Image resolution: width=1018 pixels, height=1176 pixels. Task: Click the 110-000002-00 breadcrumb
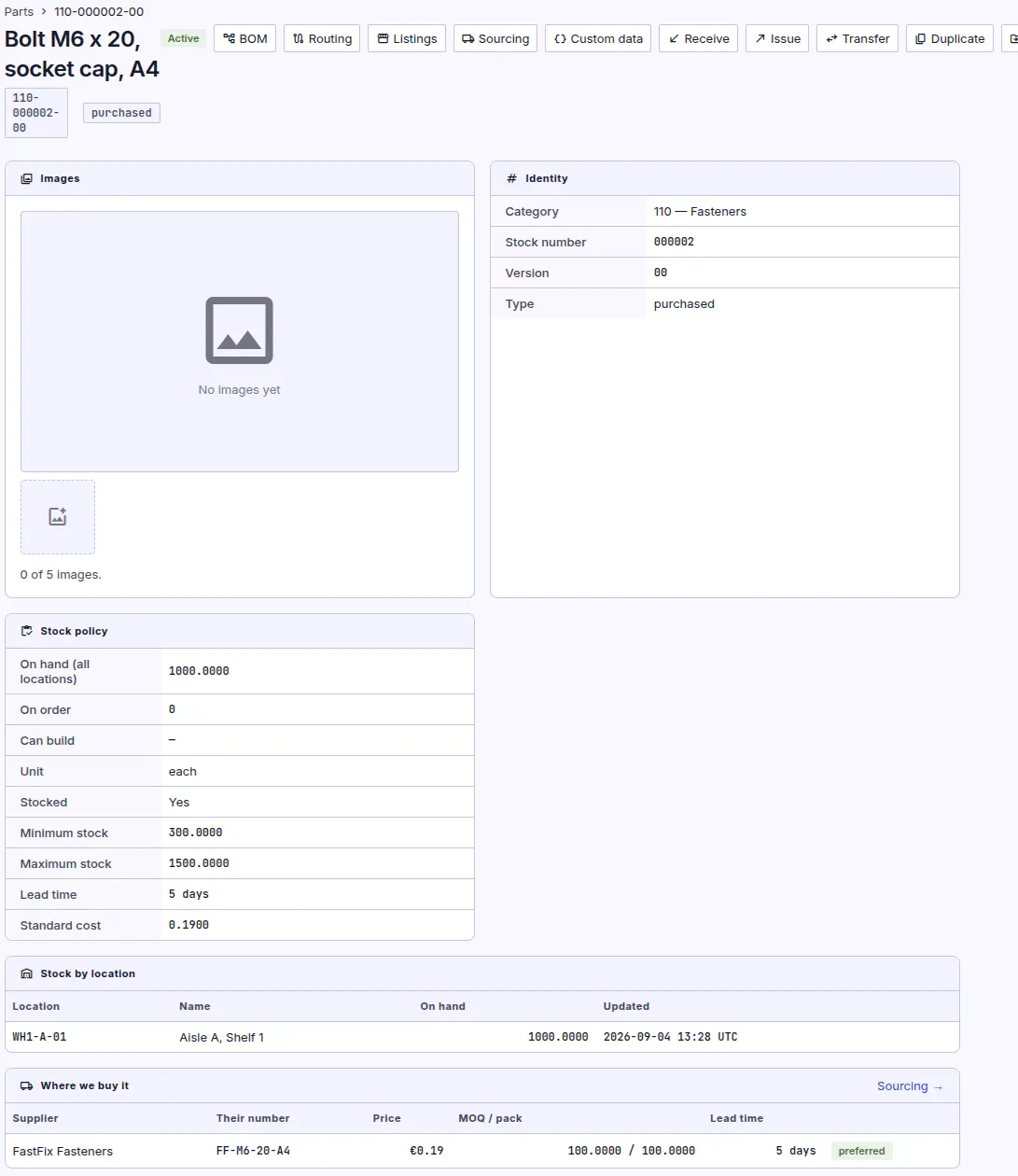pos(99,11)
